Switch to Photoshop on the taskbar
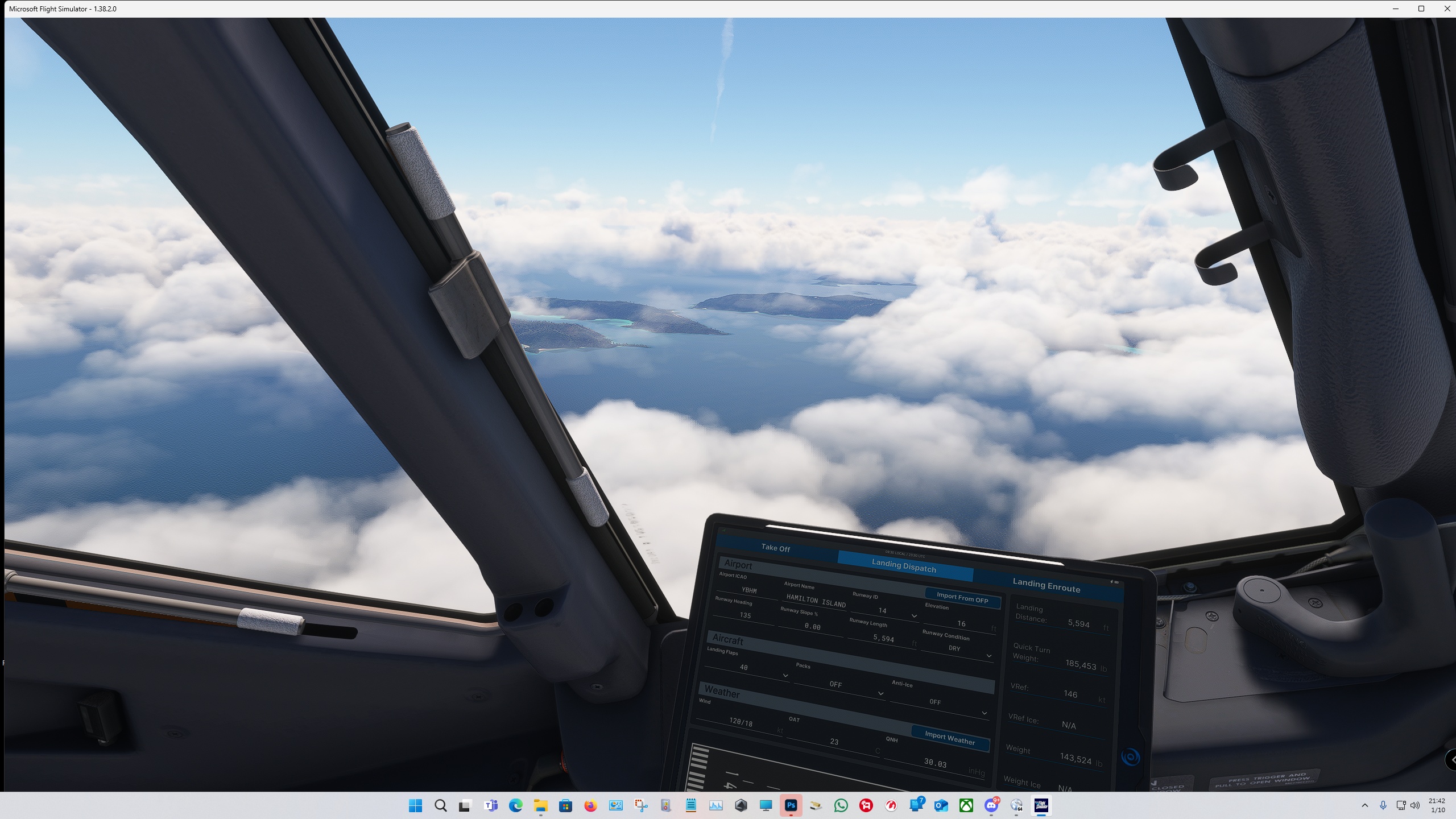Viewport: 1456px width, 819px height. coord(791,805)
